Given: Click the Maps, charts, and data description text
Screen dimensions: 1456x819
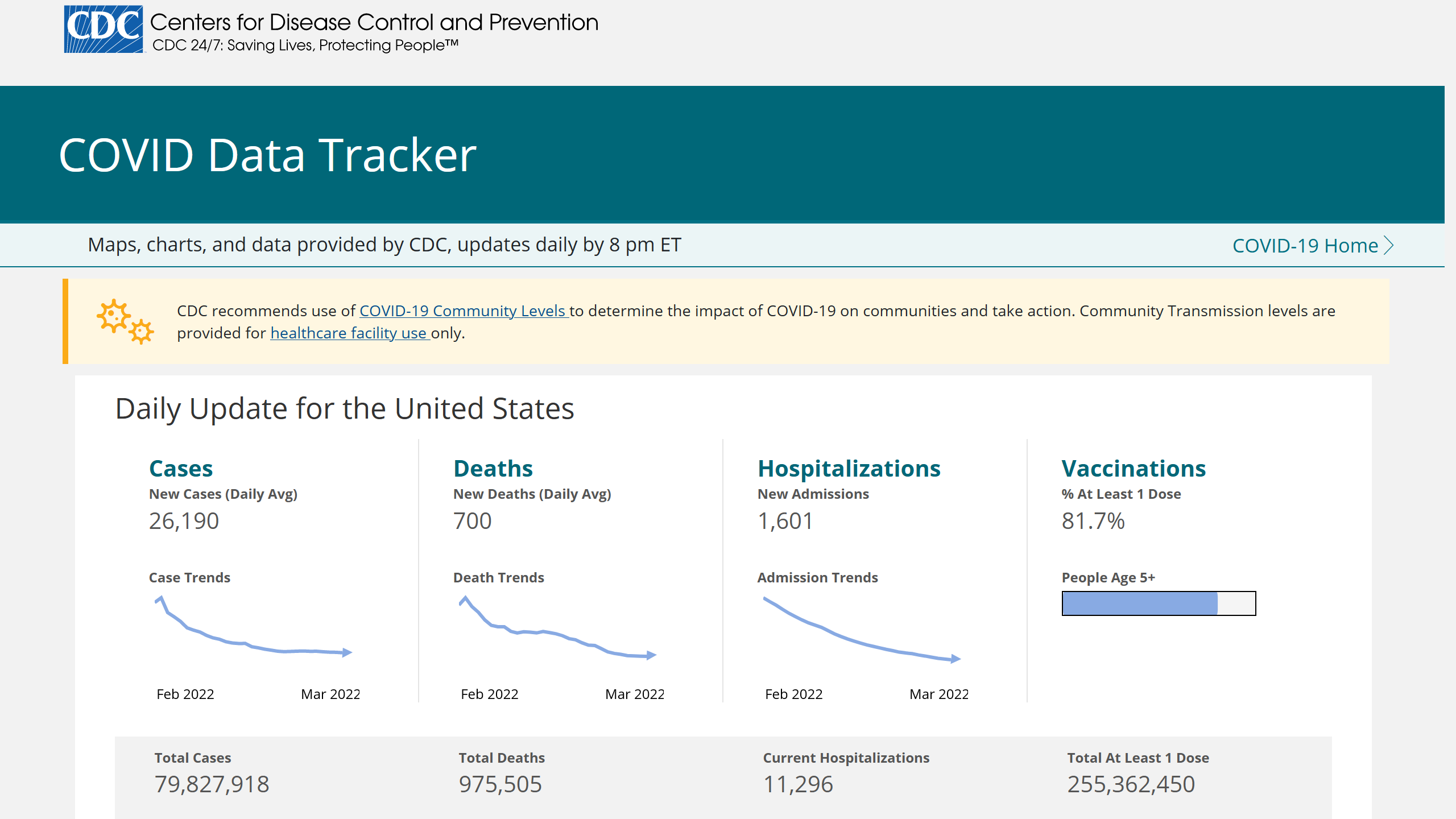Looking at the screenshot, I should pyautogui.click(x=384, y=245).
